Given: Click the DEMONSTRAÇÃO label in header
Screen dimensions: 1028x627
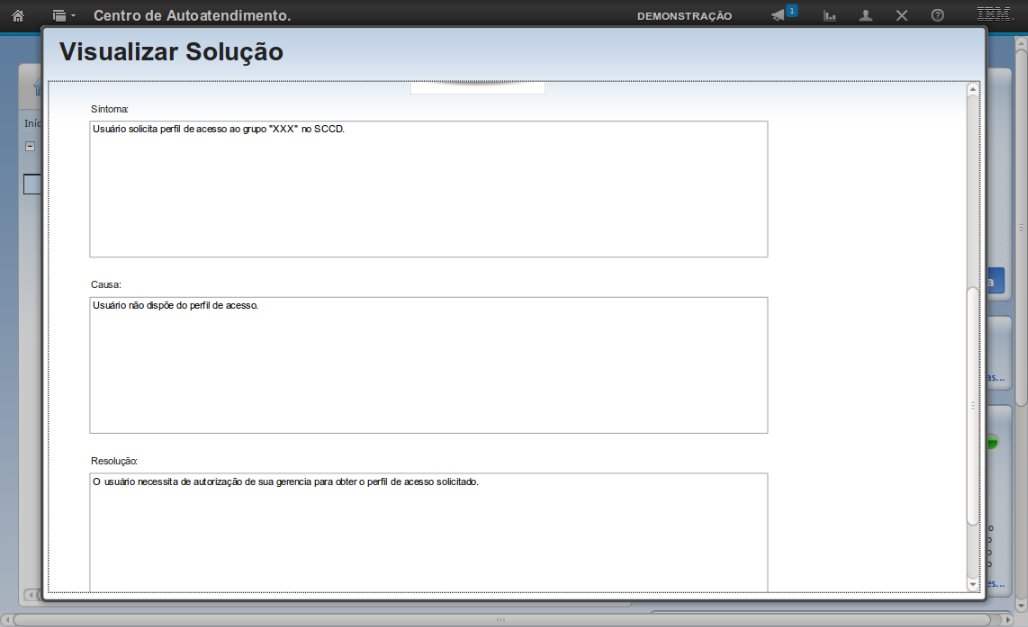Looking at the screenshot, I should [x=684, y=16].
